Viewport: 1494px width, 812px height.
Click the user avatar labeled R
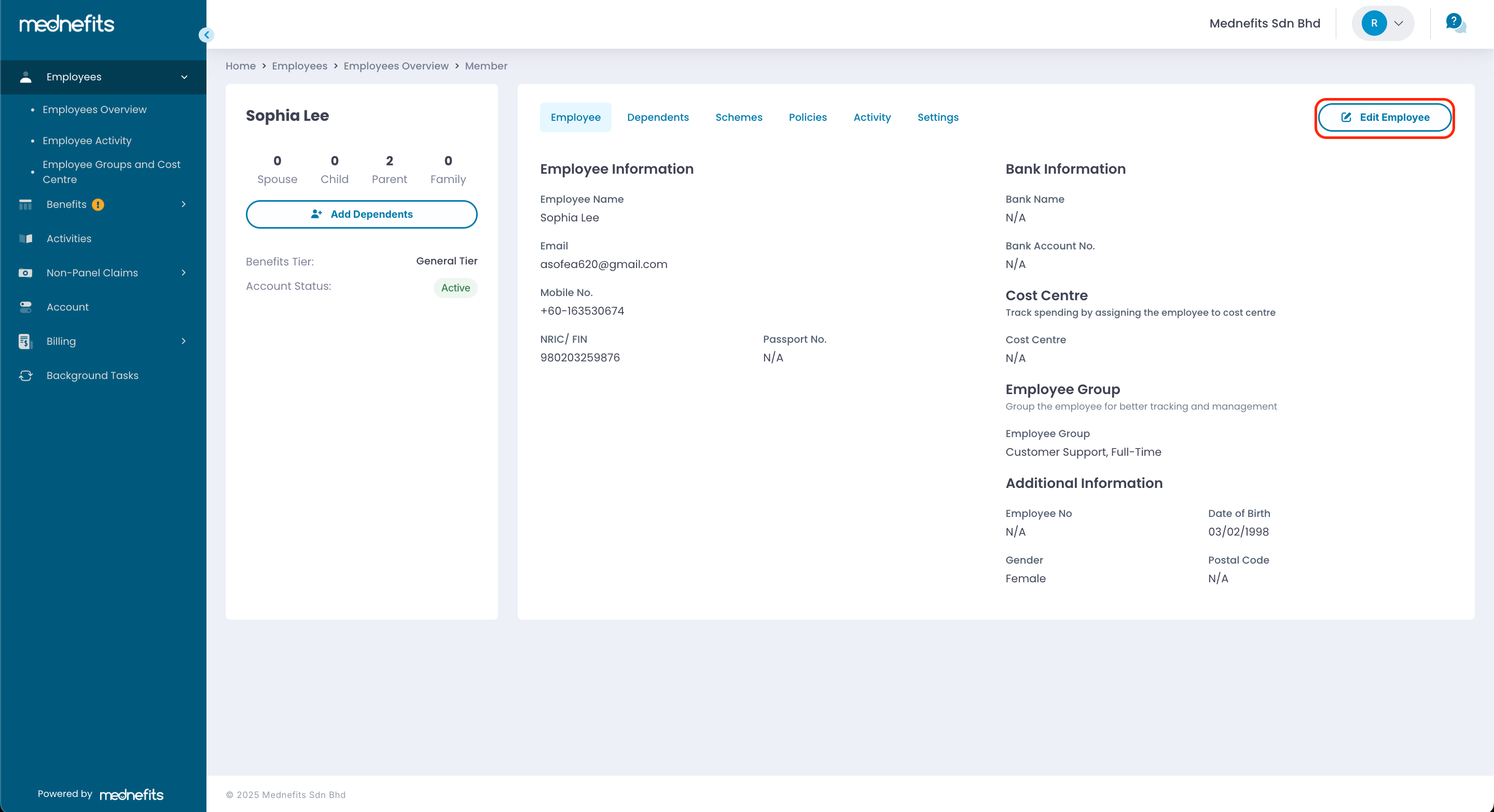click(x=1373, y=23)
